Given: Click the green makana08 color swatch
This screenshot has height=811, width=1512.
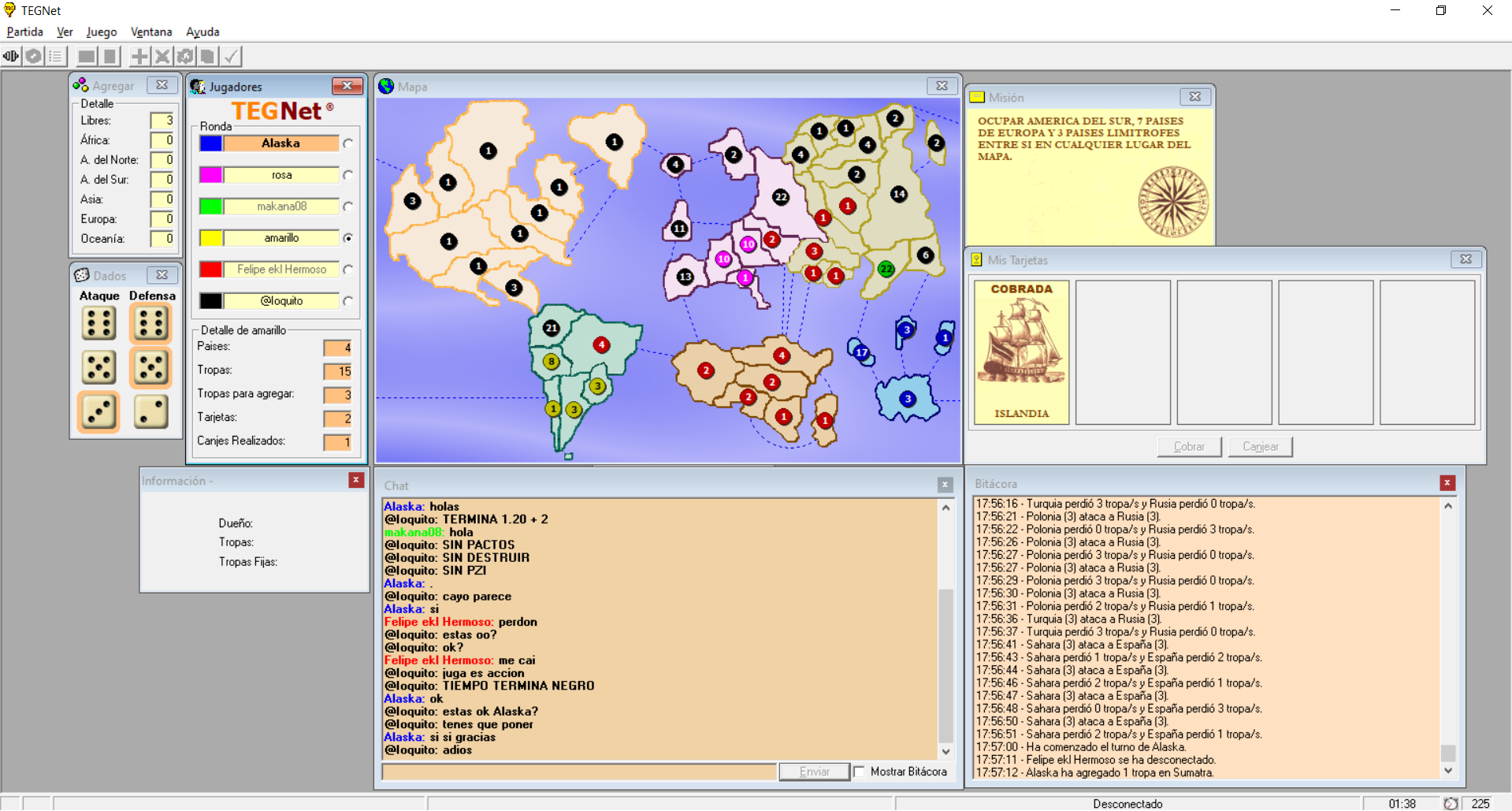Looking at the screenshot, I should click(x=210, y=206).
